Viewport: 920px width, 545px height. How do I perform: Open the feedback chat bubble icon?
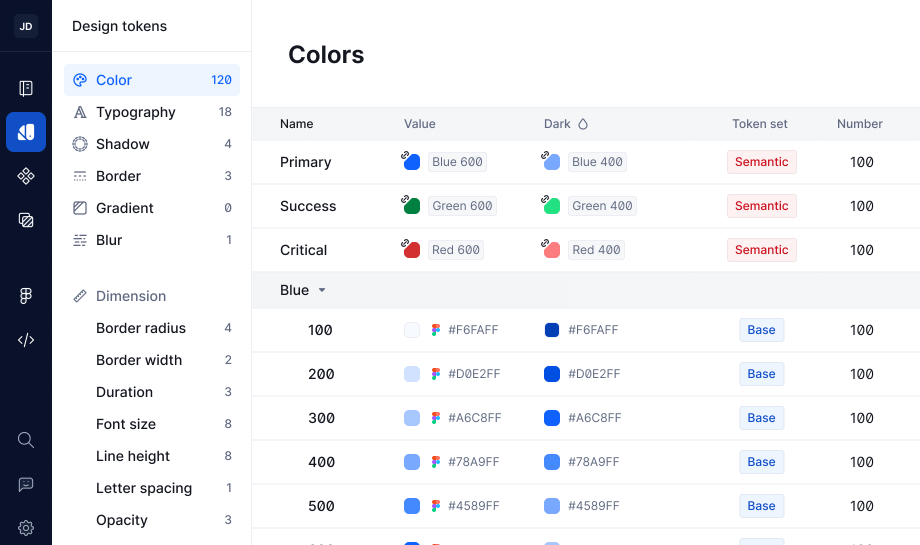point(26,484)
